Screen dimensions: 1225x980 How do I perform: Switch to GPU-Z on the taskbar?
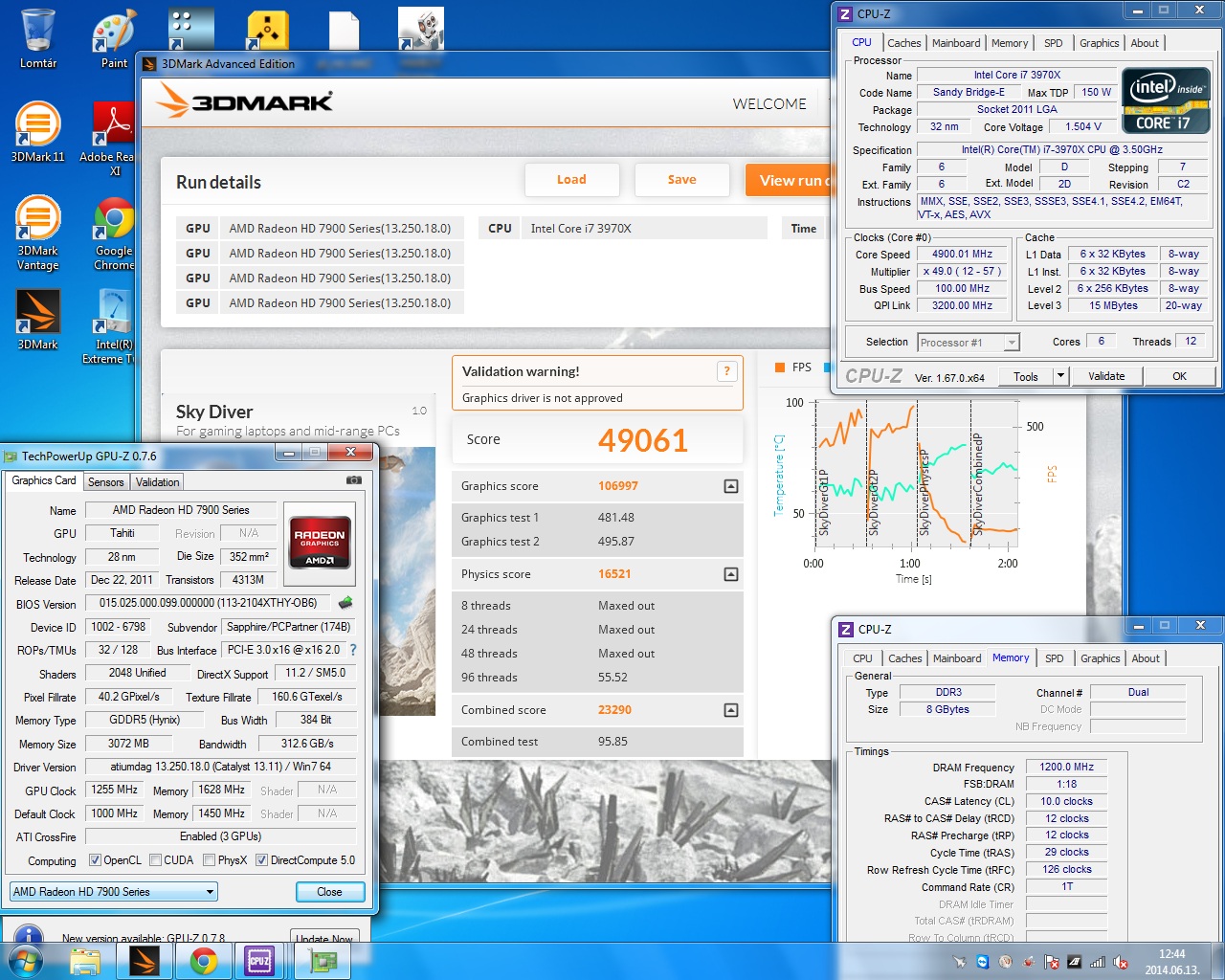[x=323, y=961]
